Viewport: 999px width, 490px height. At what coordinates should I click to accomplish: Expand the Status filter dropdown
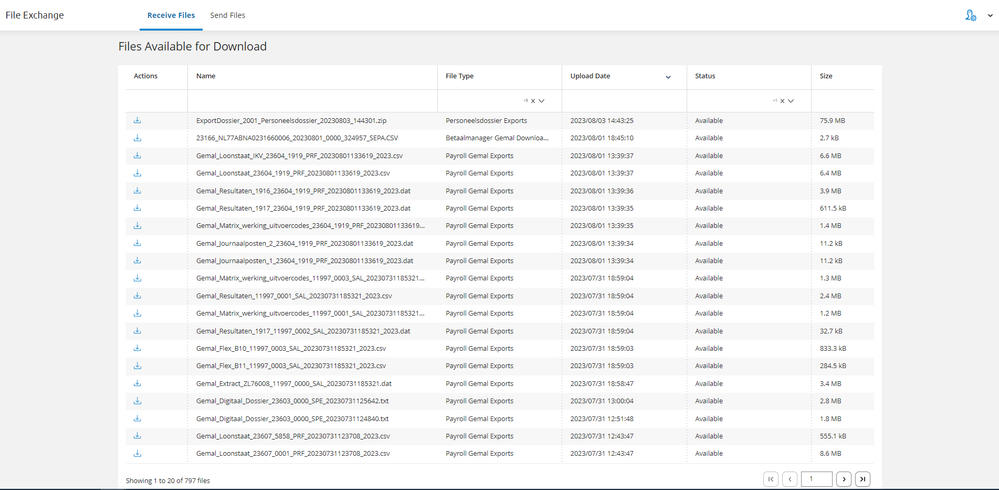point(793,101)
